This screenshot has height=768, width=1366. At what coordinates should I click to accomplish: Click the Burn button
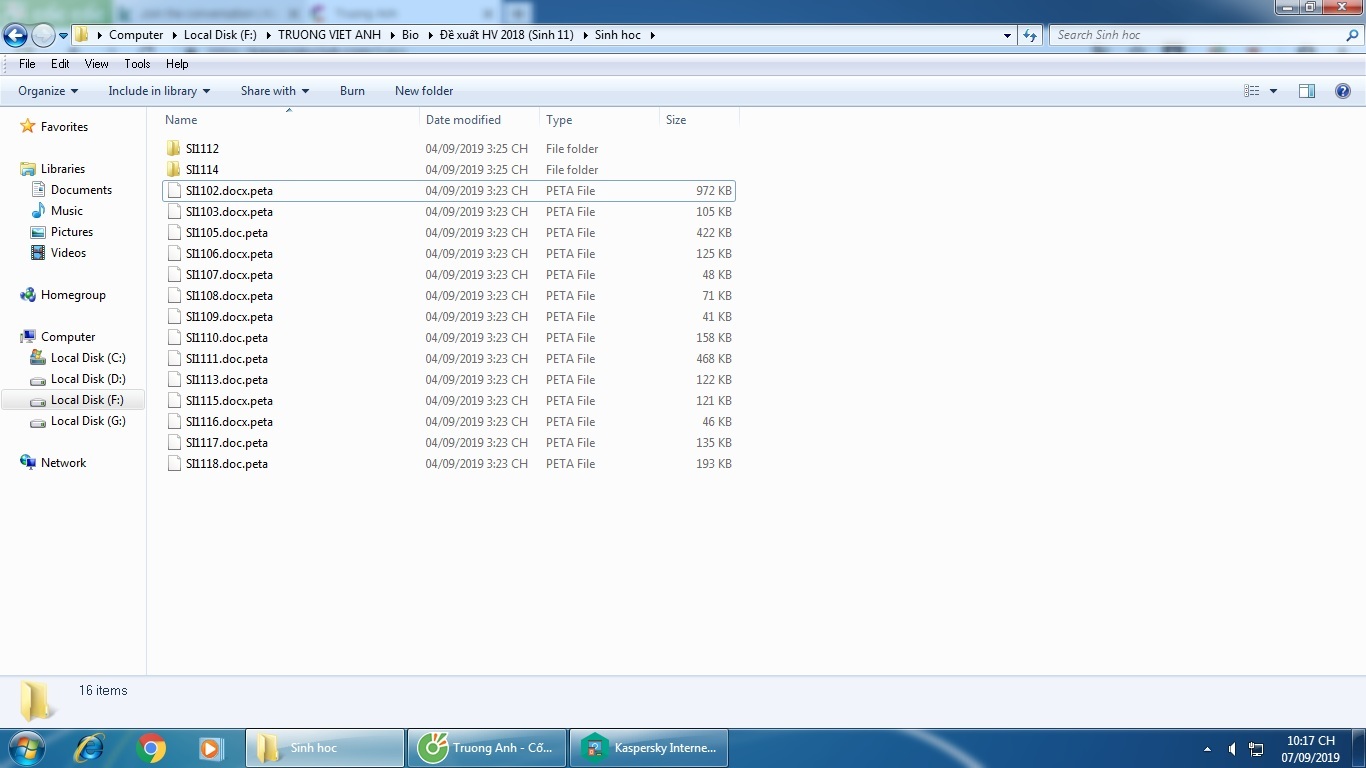coord(352,91)
